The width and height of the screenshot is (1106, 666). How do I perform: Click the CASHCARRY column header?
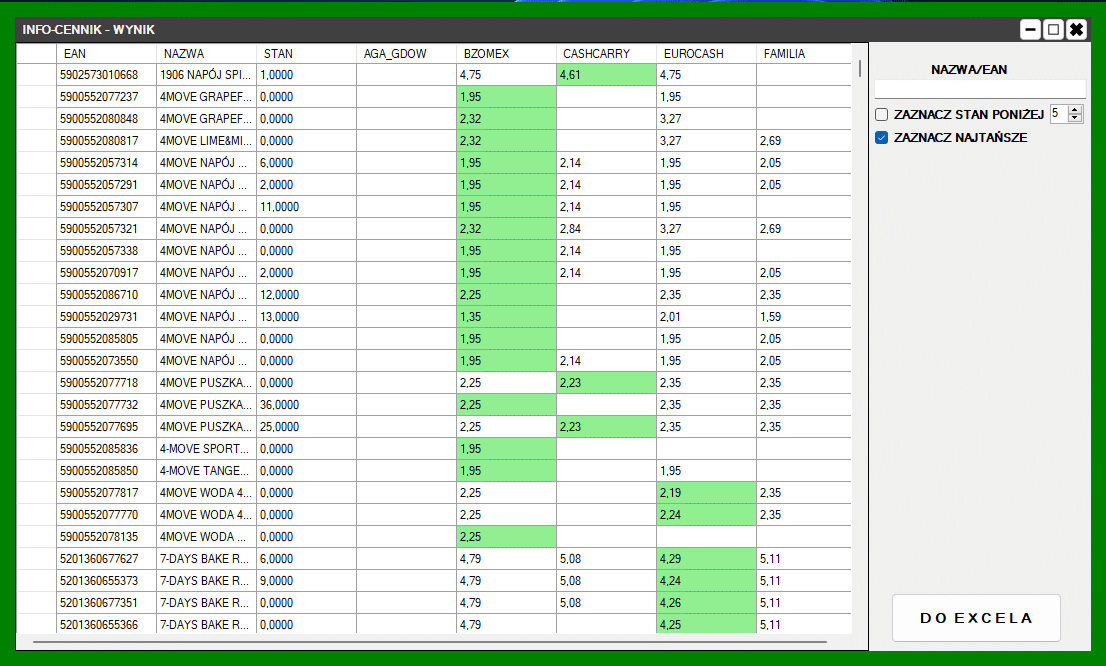[607, 54]
